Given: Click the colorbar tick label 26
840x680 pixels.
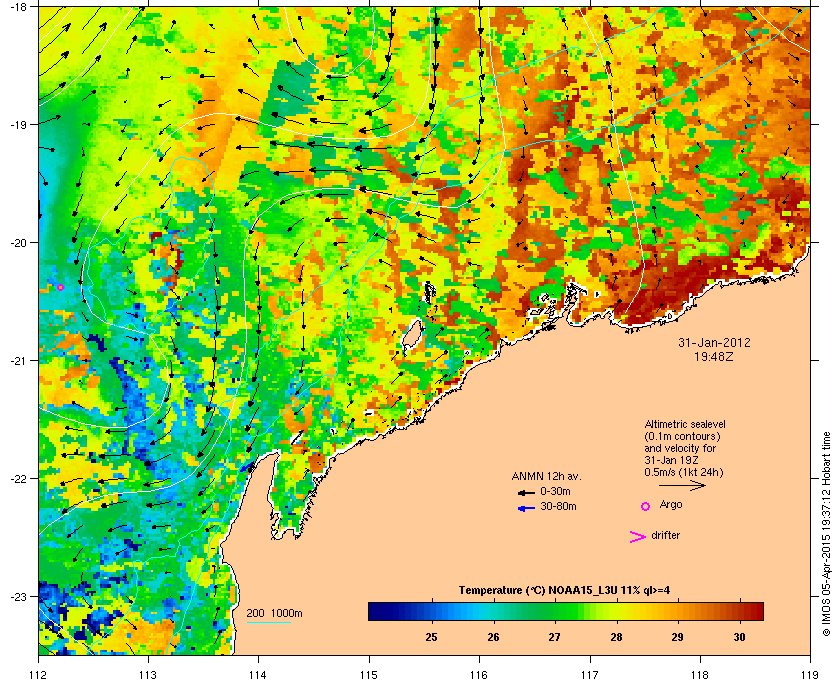Looking at the screenshot, I should click(493, 637).
